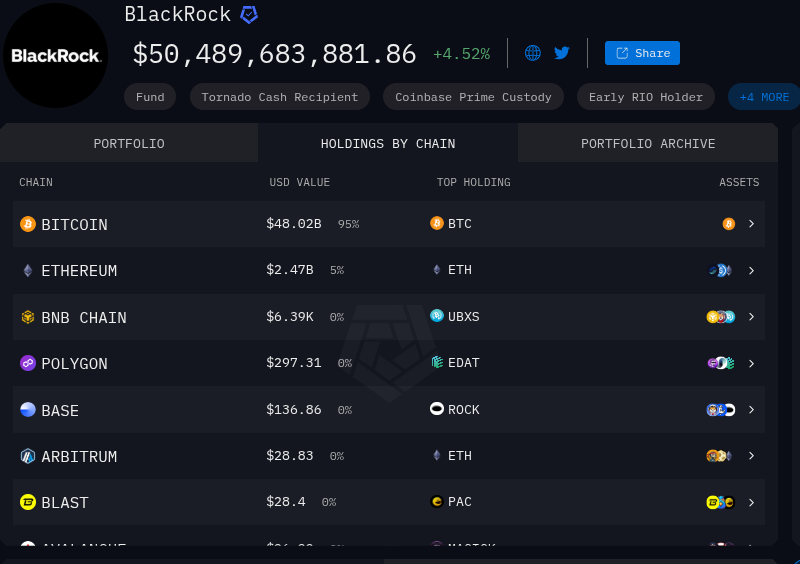Click the Blast chain icon
This screenshot has width=800, height=564.
point(28,502)
